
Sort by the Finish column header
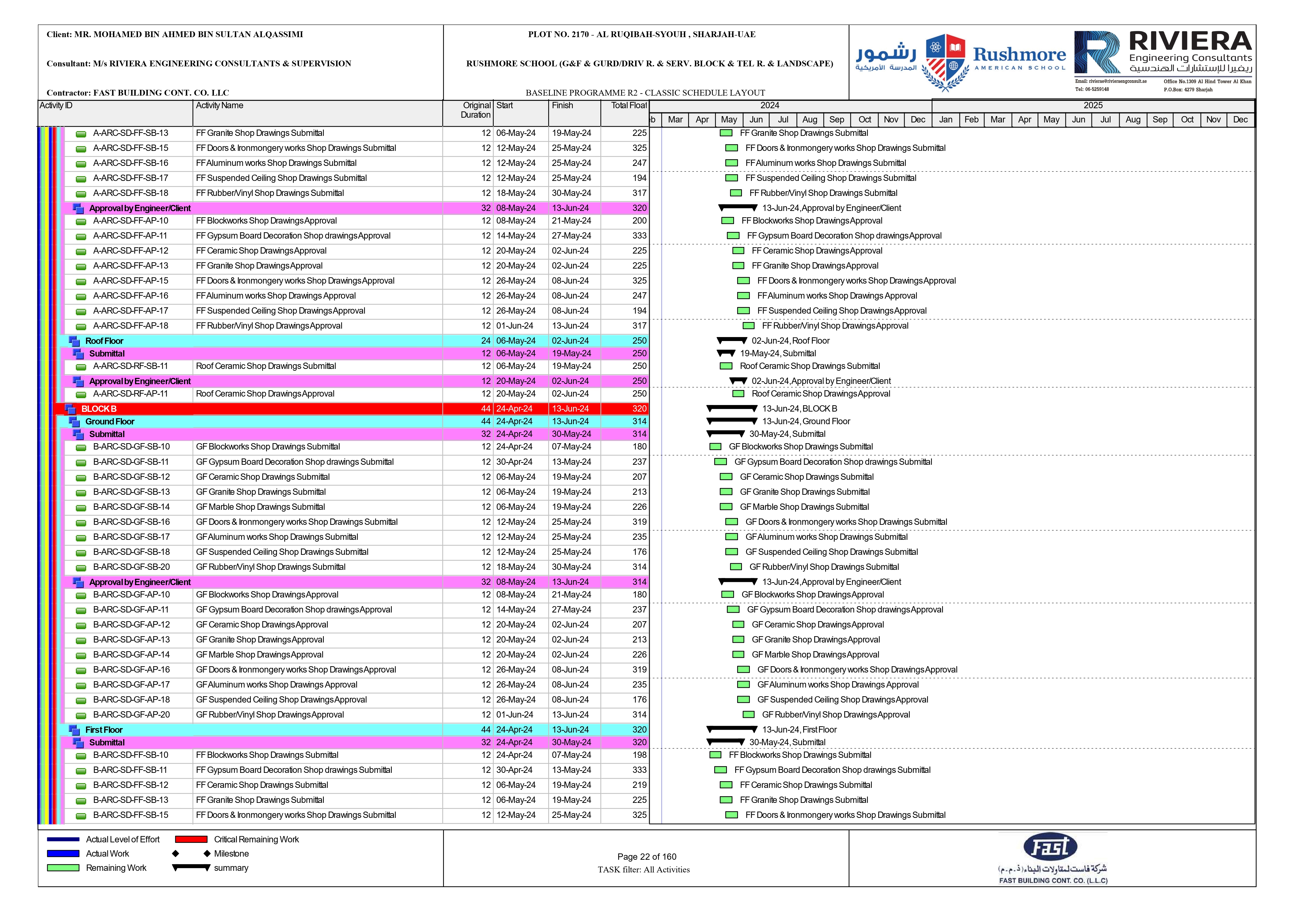(574, 113)
